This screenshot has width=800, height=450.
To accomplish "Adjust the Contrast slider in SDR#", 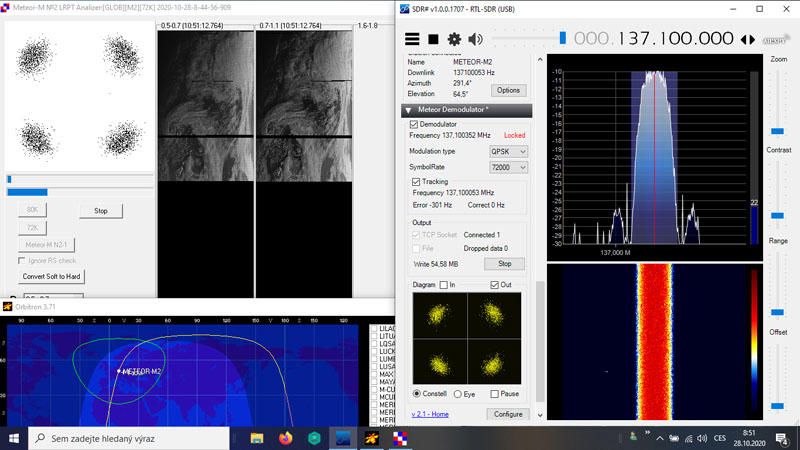I will (x=777, y=215).
